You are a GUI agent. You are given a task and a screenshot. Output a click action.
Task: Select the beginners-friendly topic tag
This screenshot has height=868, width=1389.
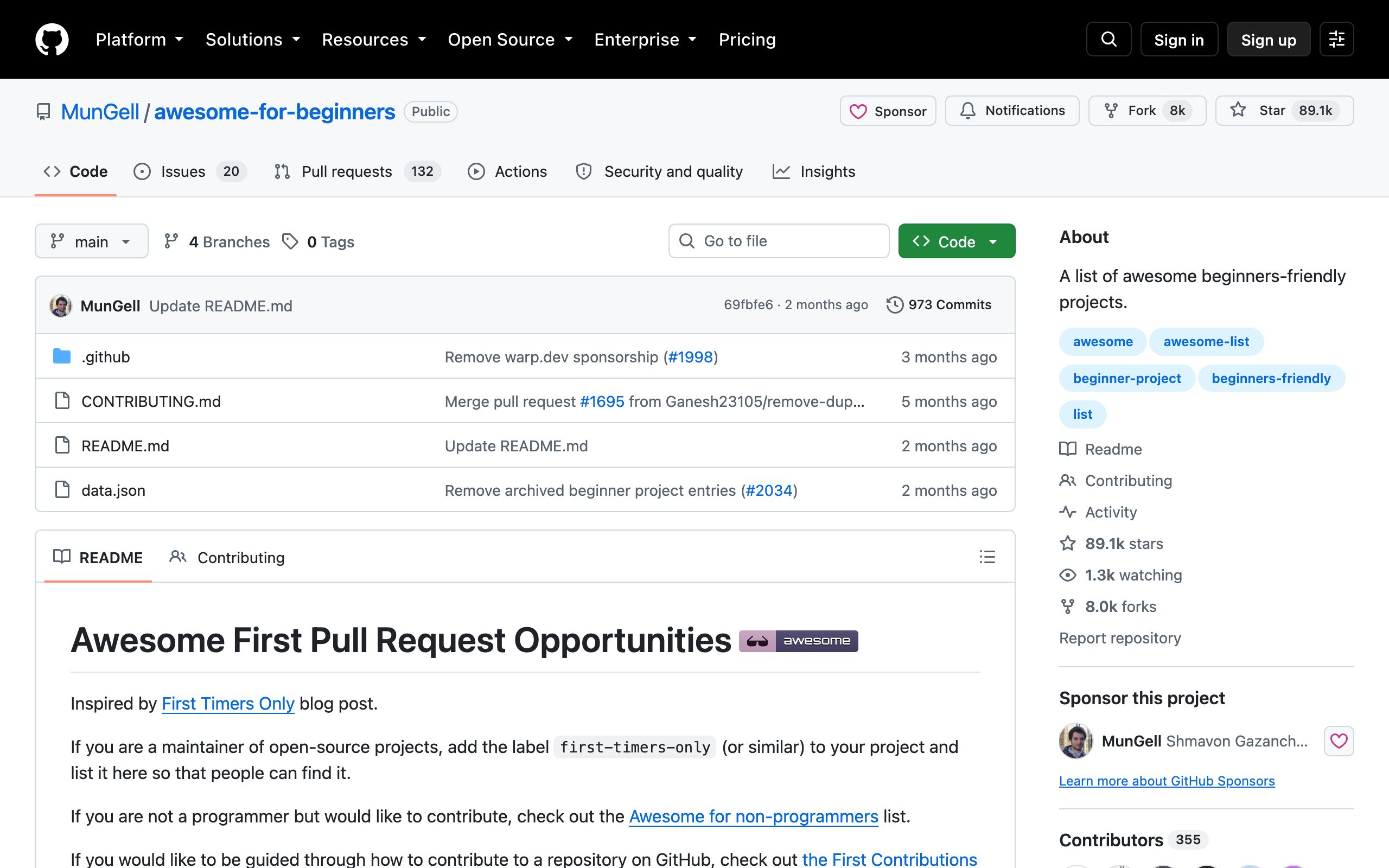(1271, 378)
